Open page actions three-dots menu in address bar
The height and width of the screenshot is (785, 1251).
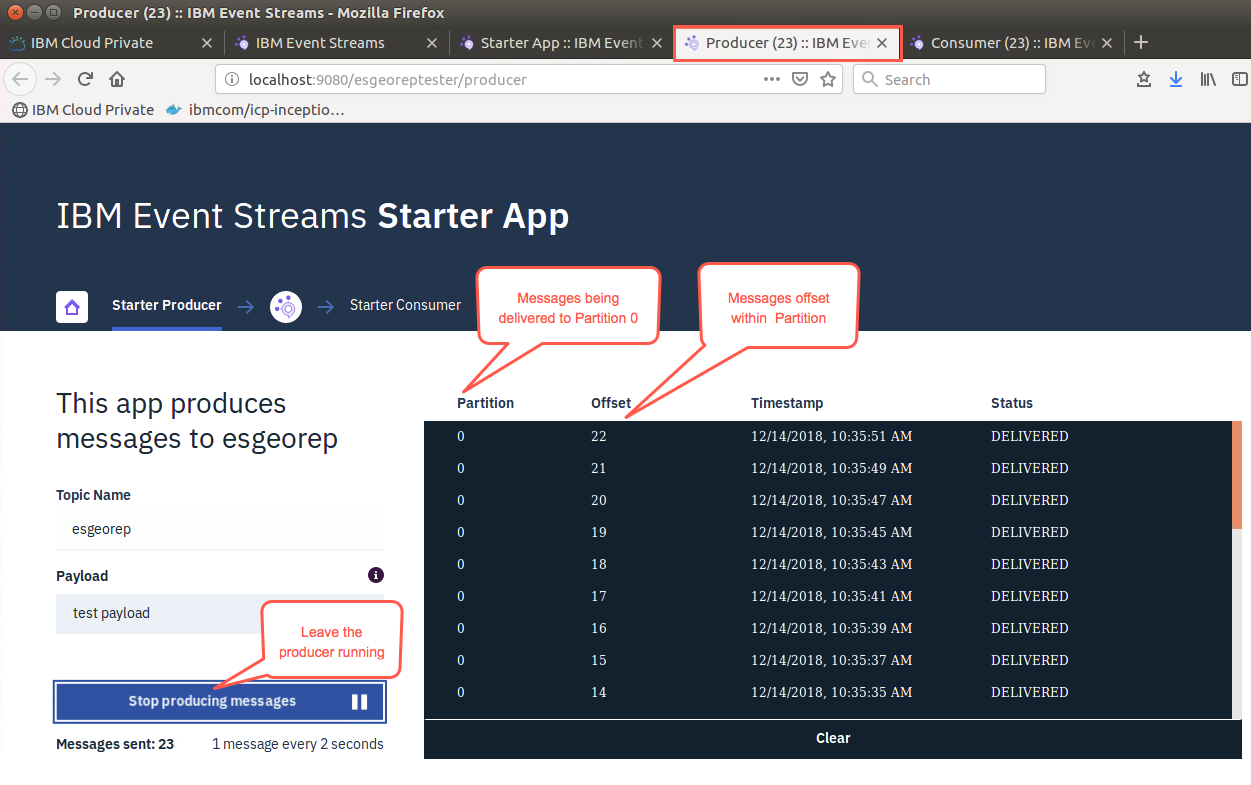pyautogui.click(x=772, y=79)
